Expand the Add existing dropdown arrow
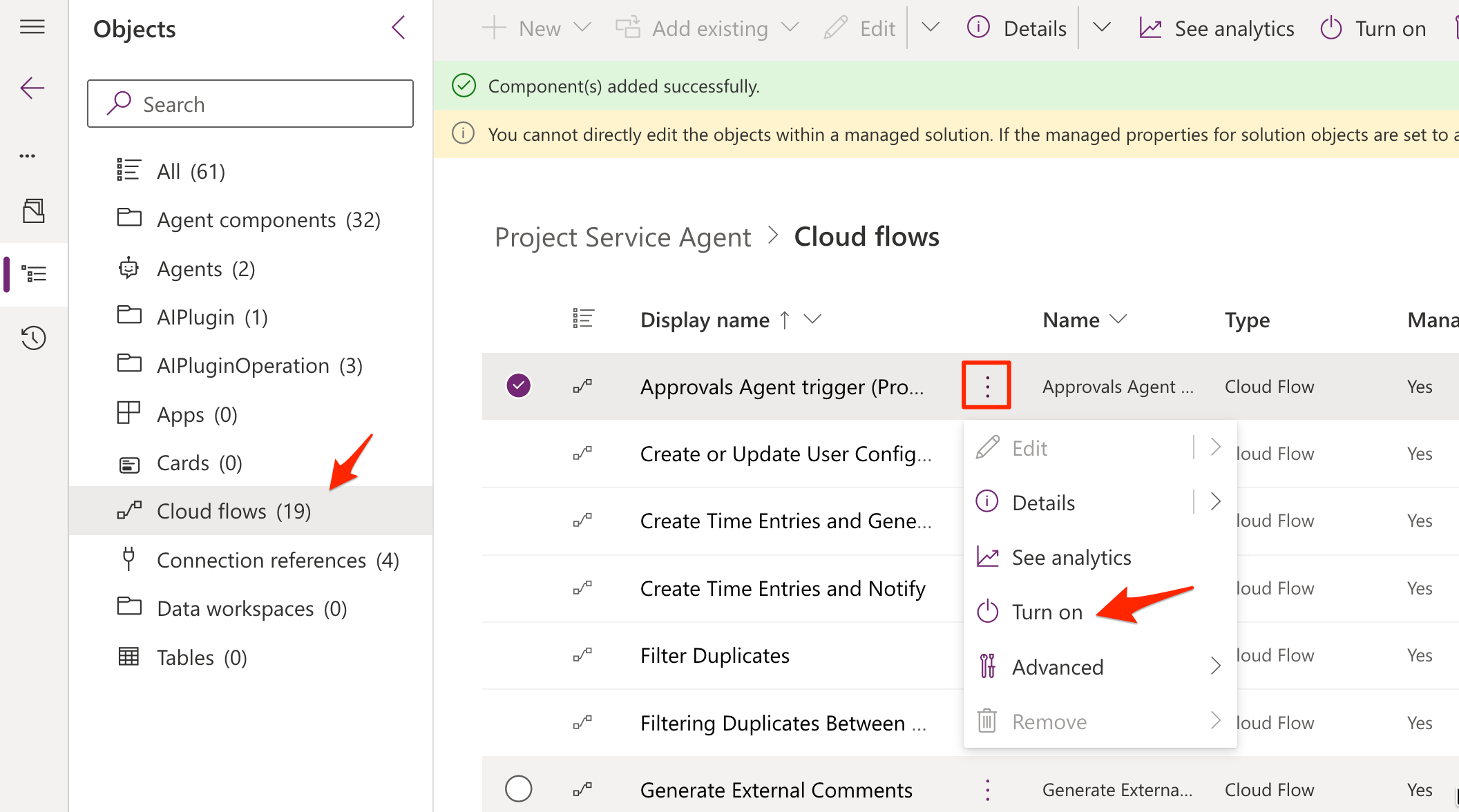Viewport: 1459px width, 812px height. 790,28
